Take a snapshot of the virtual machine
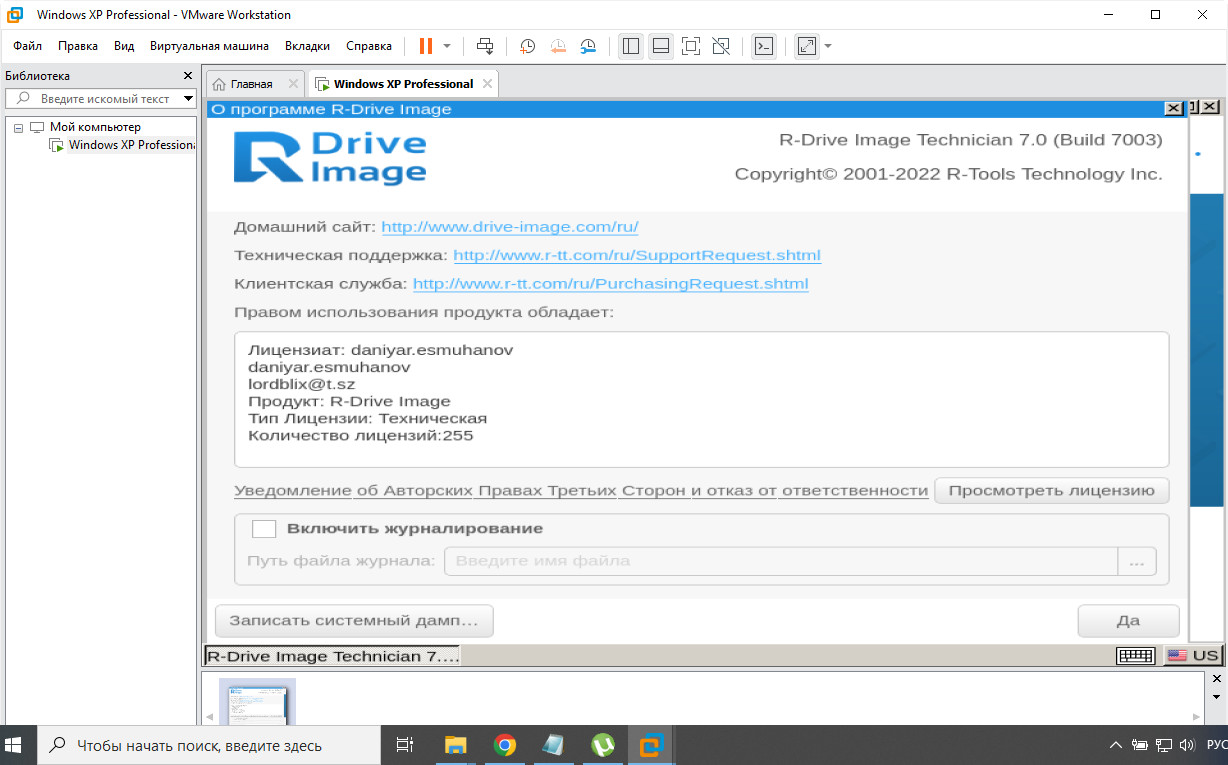This screenshot has height=765, width=1228. (527, 46)
